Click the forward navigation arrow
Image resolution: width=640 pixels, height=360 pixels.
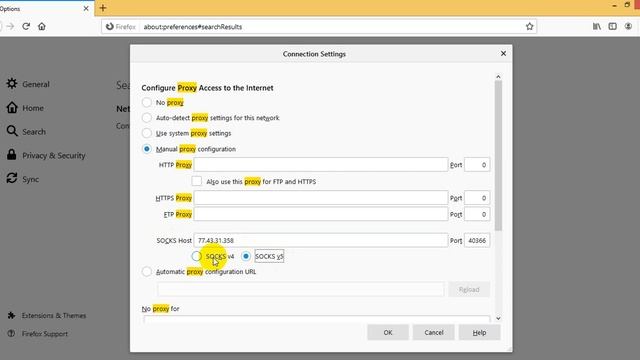(10, 27)
